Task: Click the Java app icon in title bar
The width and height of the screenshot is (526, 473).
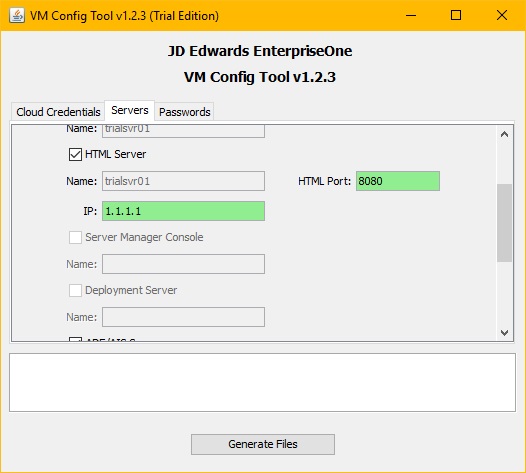Action: coord(17,15)
